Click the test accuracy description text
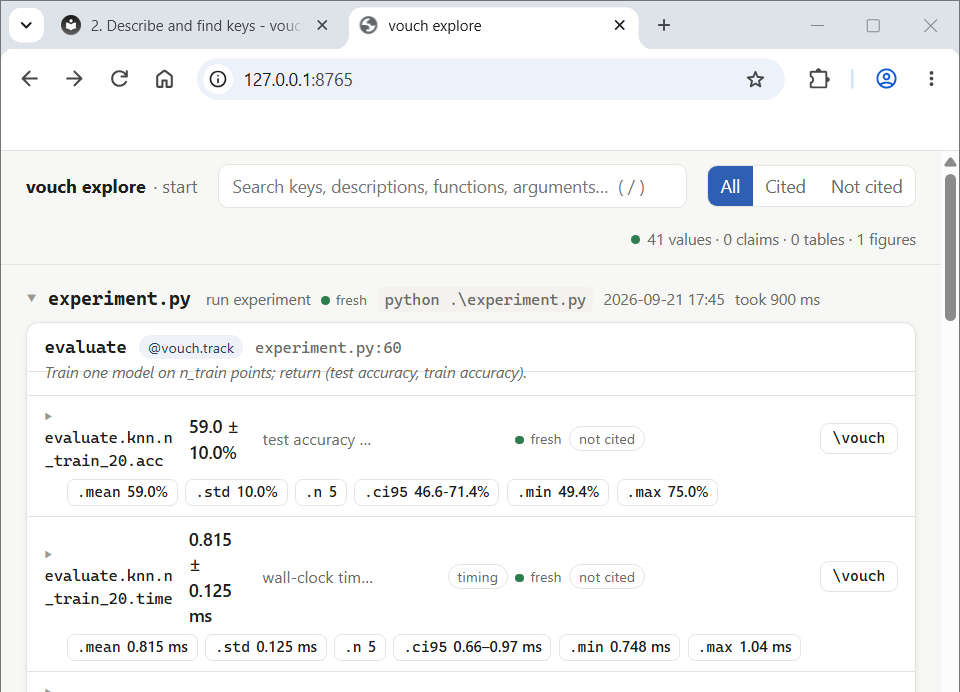 317,440
